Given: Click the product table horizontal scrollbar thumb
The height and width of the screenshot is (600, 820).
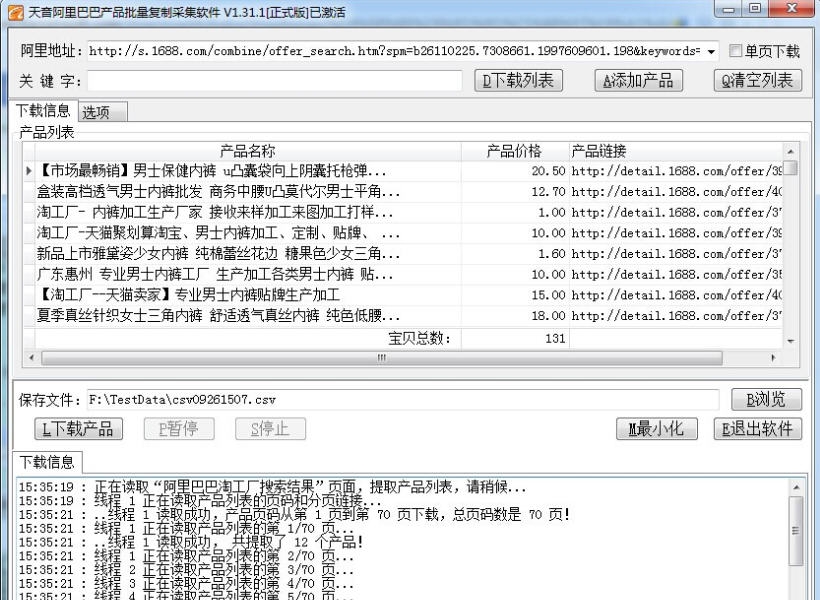Looking at the screenshot, I should 382,358.
